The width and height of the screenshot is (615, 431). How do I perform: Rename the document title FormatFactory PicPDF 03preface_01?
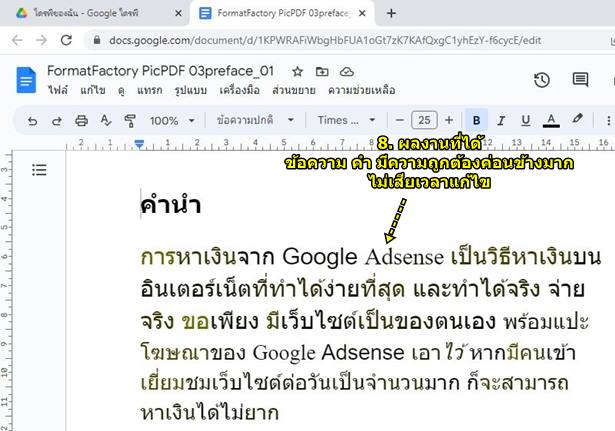click(160, 71)
